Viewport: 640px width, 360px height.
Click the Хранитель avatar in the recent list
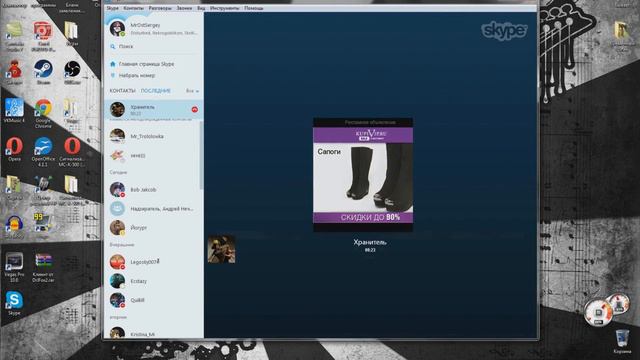point(117,110)
